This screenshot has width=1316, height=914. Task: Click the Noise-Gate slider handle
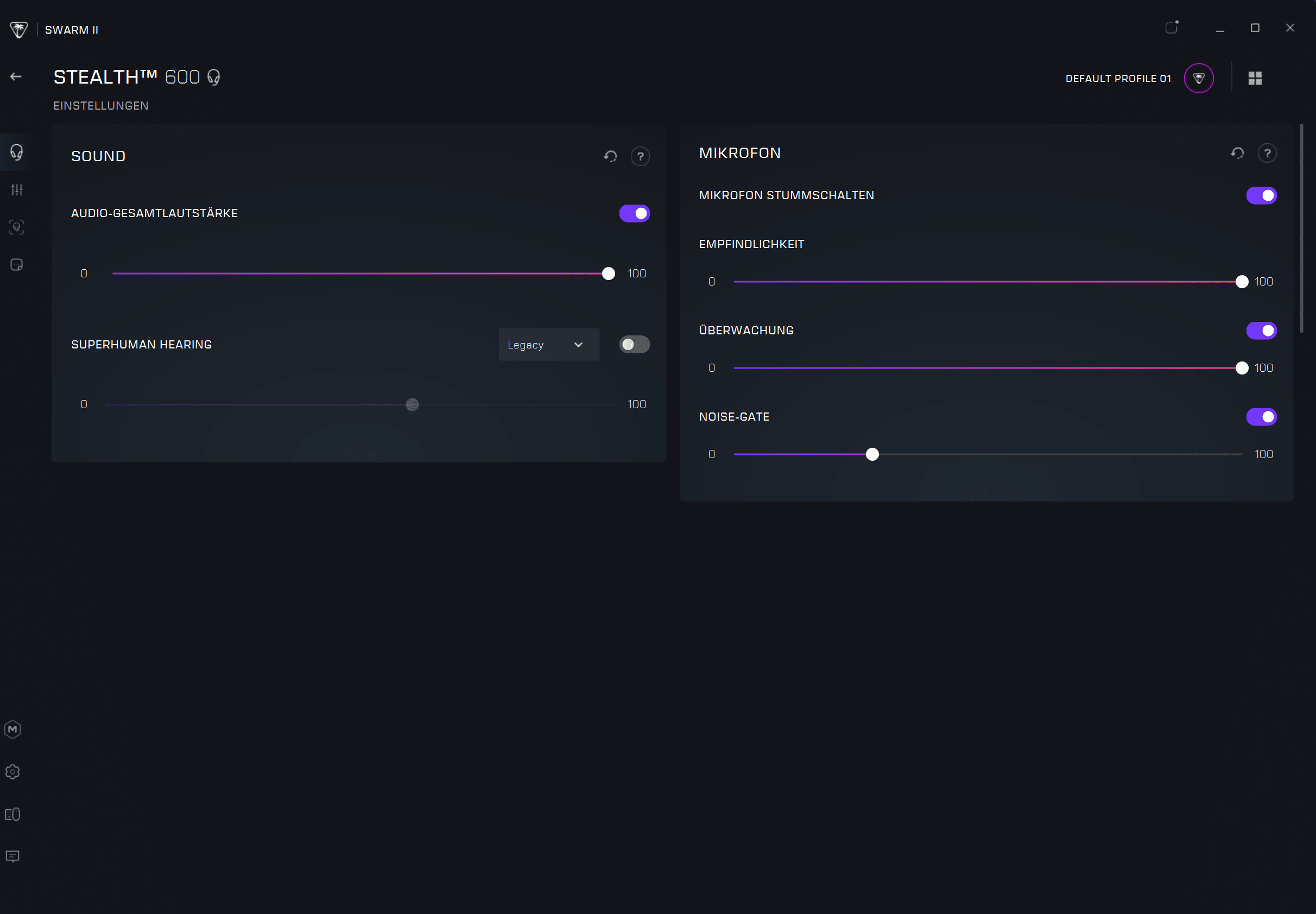[x=871, y=455]
